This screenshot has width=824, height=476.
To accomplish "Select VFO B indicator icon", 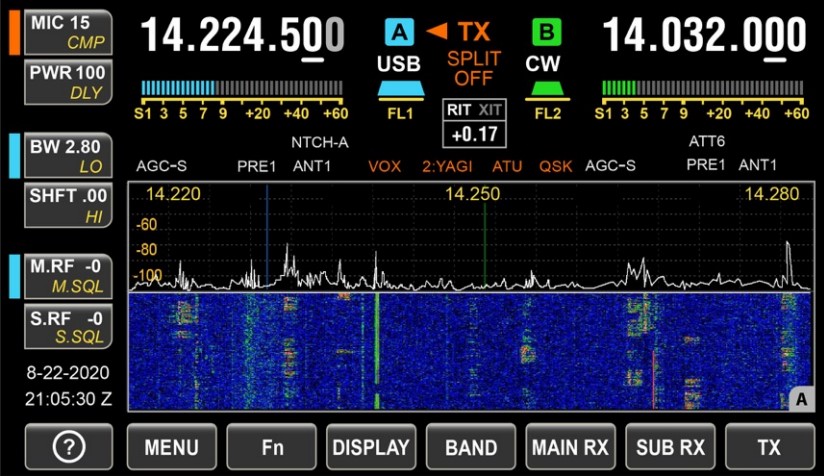I will (547, 33).
